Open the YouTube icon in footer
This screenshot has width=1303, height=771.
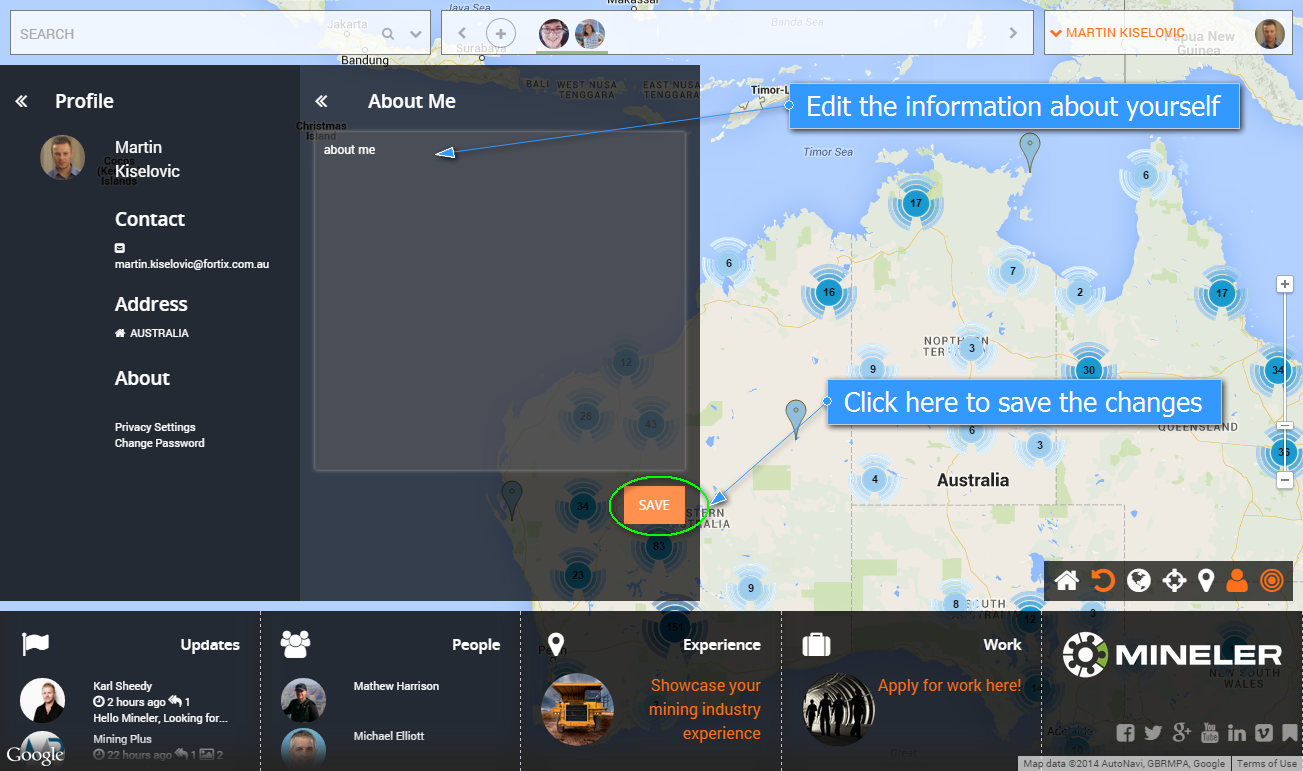pos(1209,733)
